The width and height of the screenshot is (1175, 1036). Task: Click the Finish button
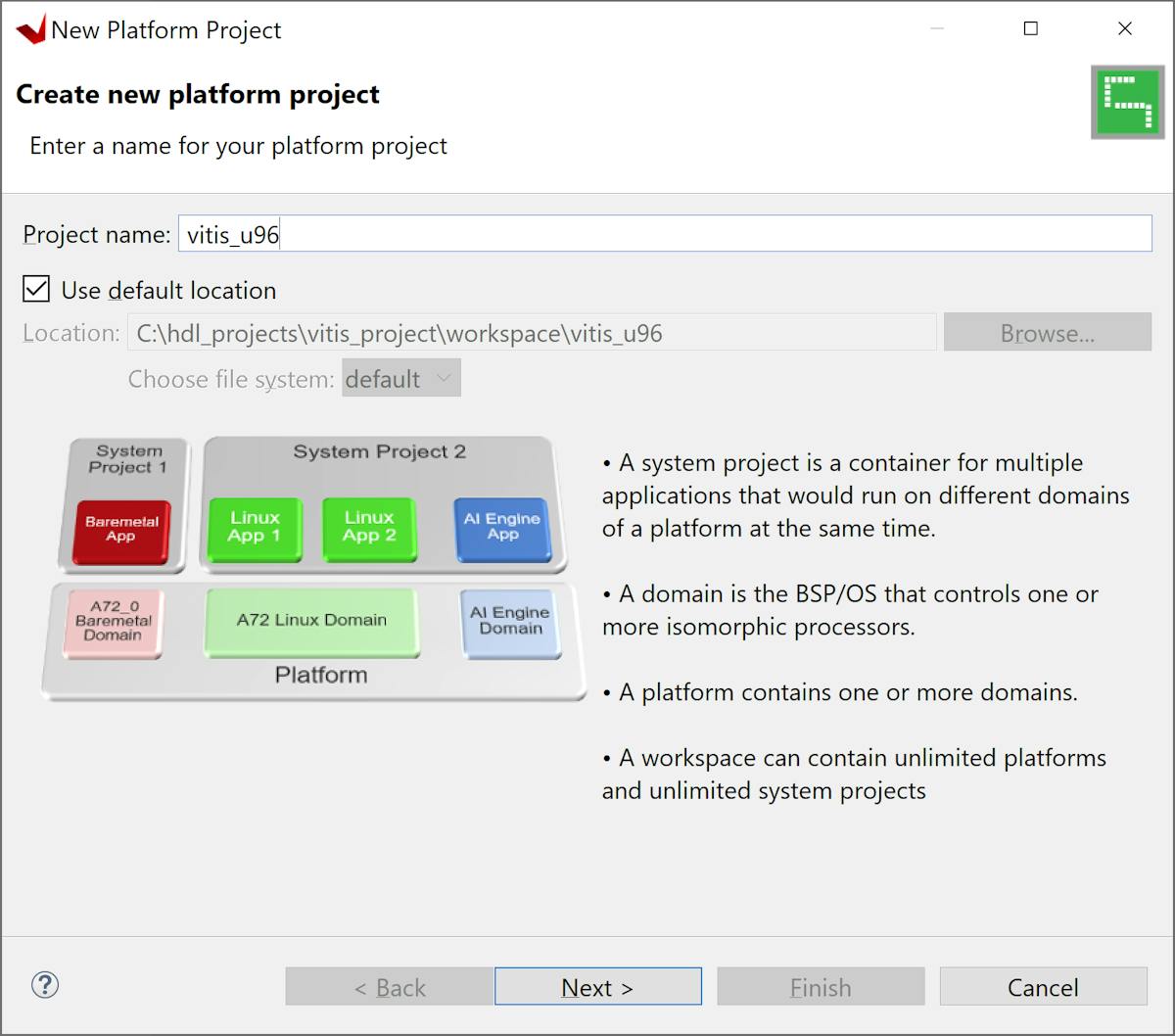tap(821, 987)
